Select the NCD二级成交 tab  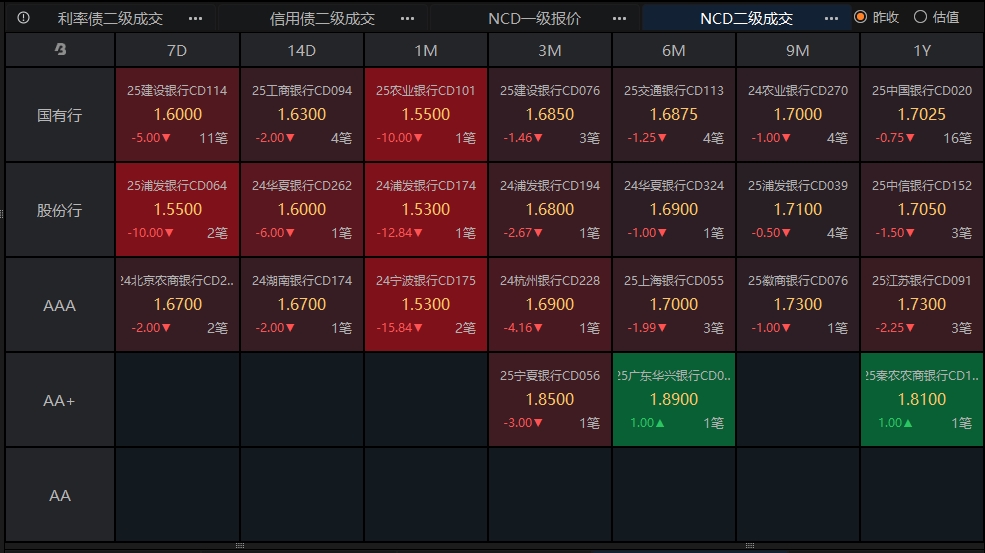pos(746,18)
